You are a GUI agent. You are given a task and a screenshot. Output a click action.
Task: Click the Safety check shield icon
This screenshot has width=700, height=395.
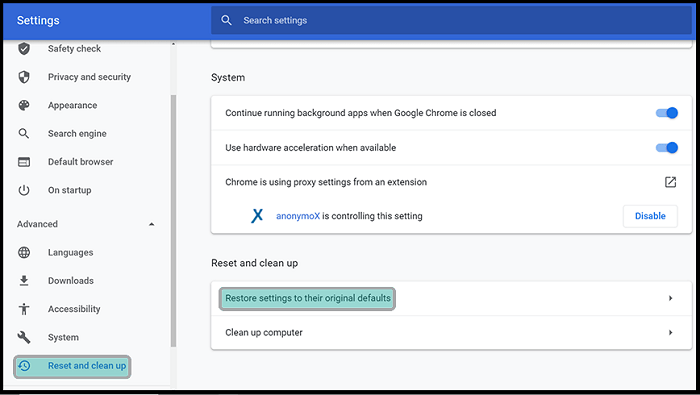point(24,49)
